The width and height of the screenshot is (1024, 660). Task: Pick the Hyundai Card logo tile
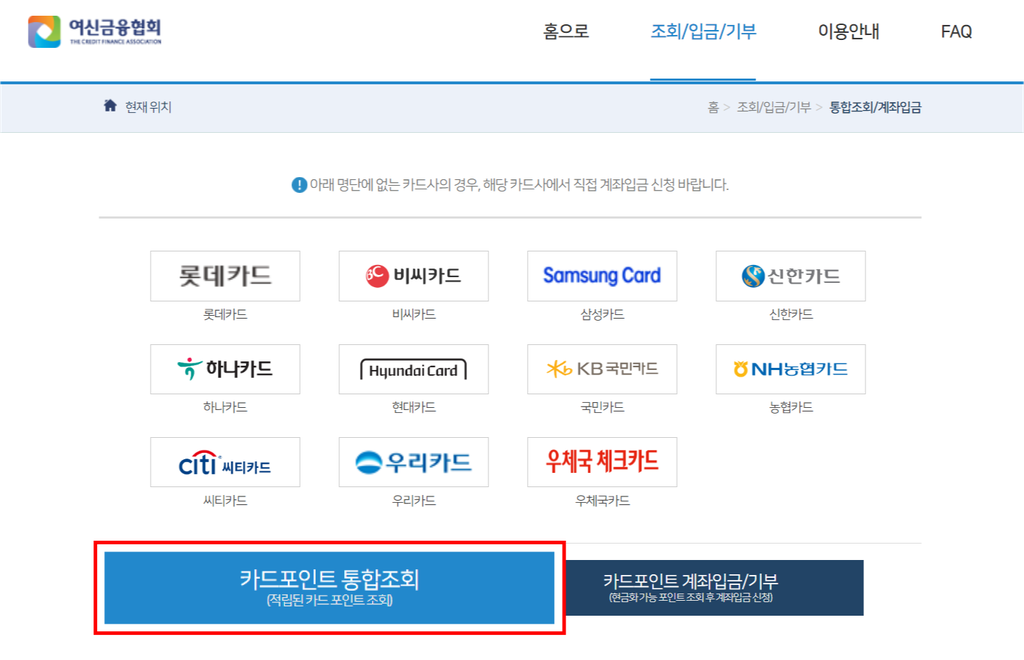pyautogui.click(x=413, y=369)
